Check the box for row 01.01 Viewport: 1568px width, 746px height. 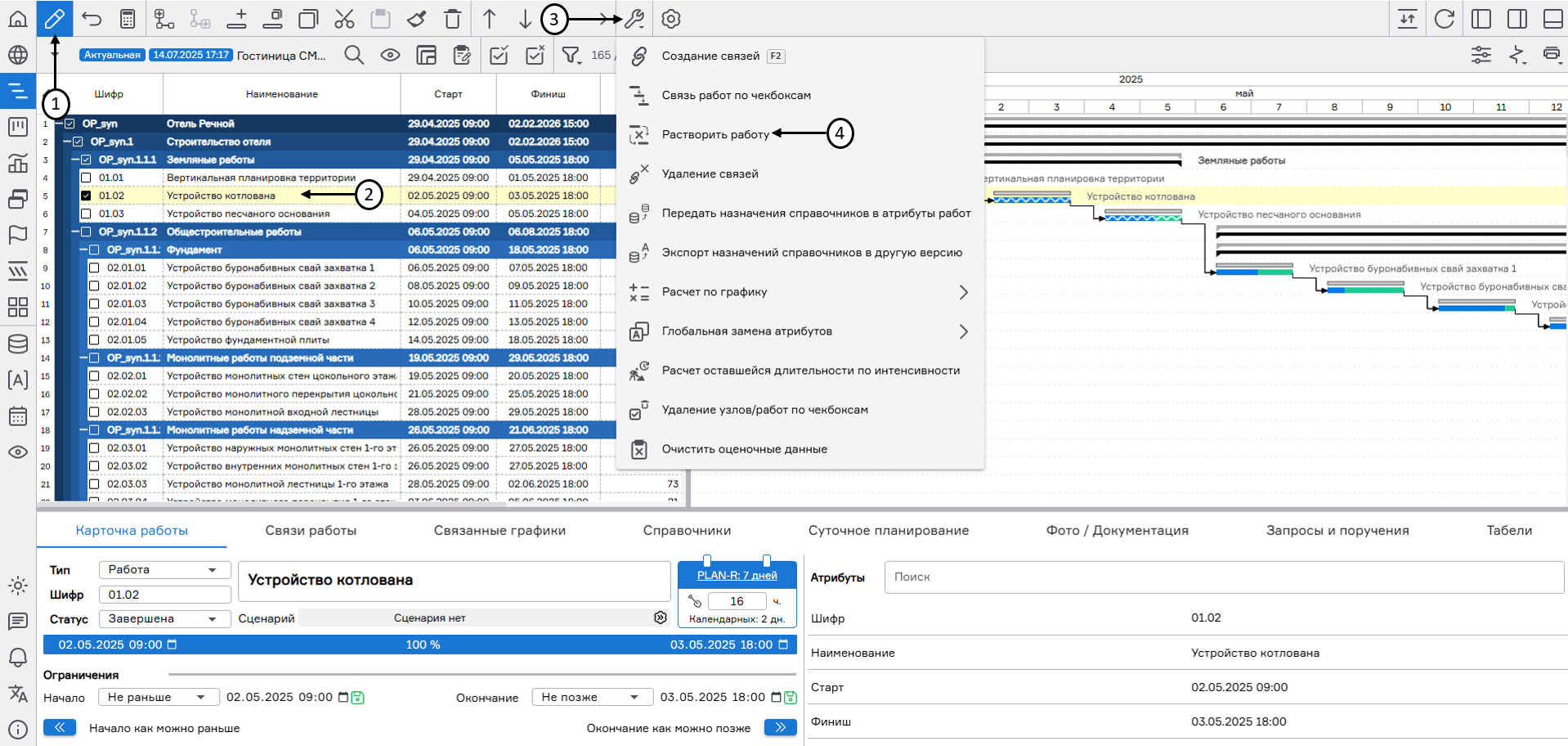click(86, 178)
